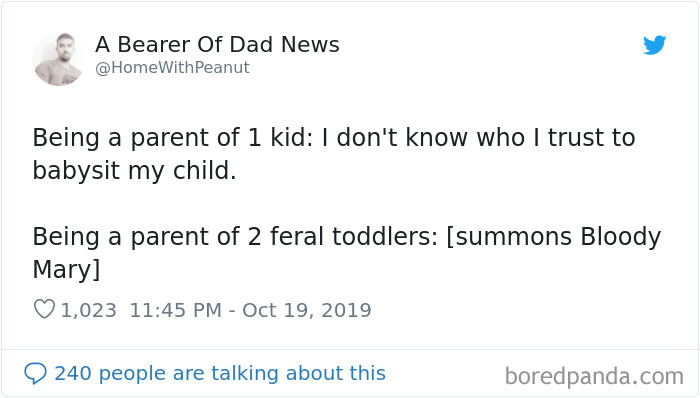Click the 'trust to' text in the tweet
This screenshot has height=398, width=700.
pos(592,137)
